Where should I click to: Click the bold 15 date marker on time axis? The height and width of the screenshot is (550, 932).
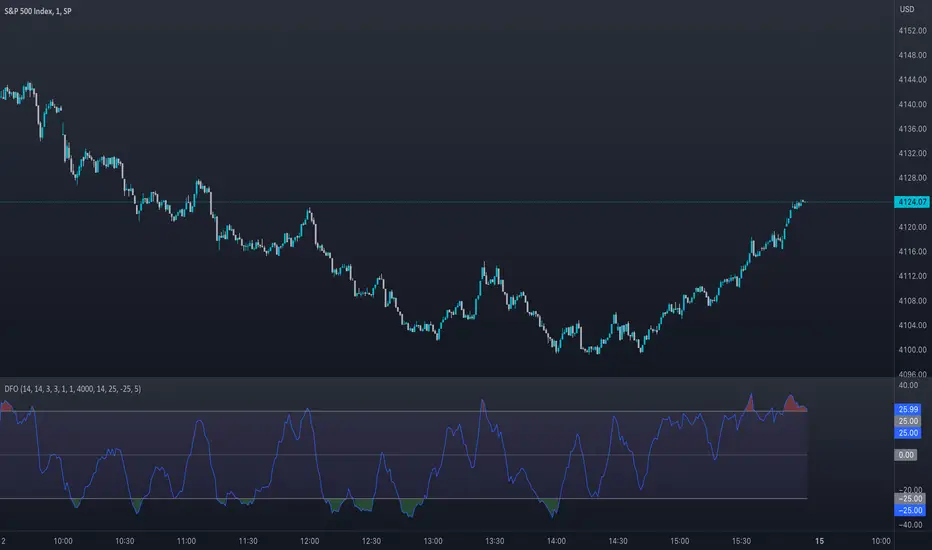click(x=817, y=540)
